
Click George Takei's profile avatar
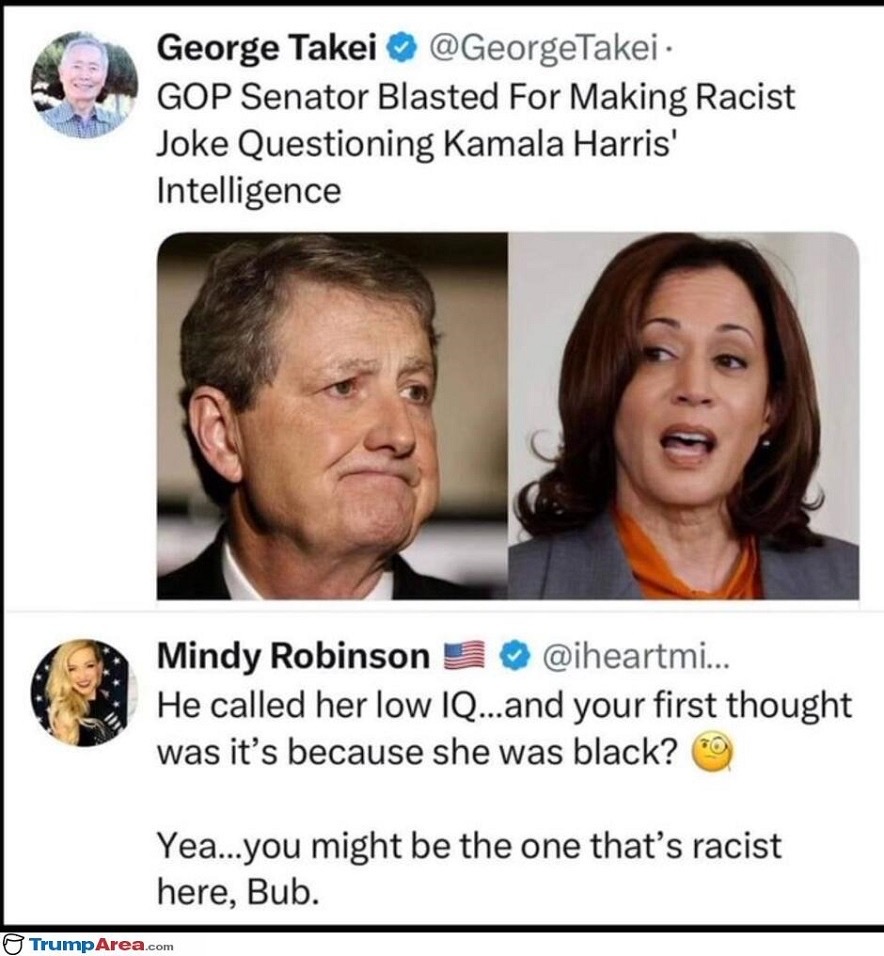pyautogui.click(x=84, y=84)
